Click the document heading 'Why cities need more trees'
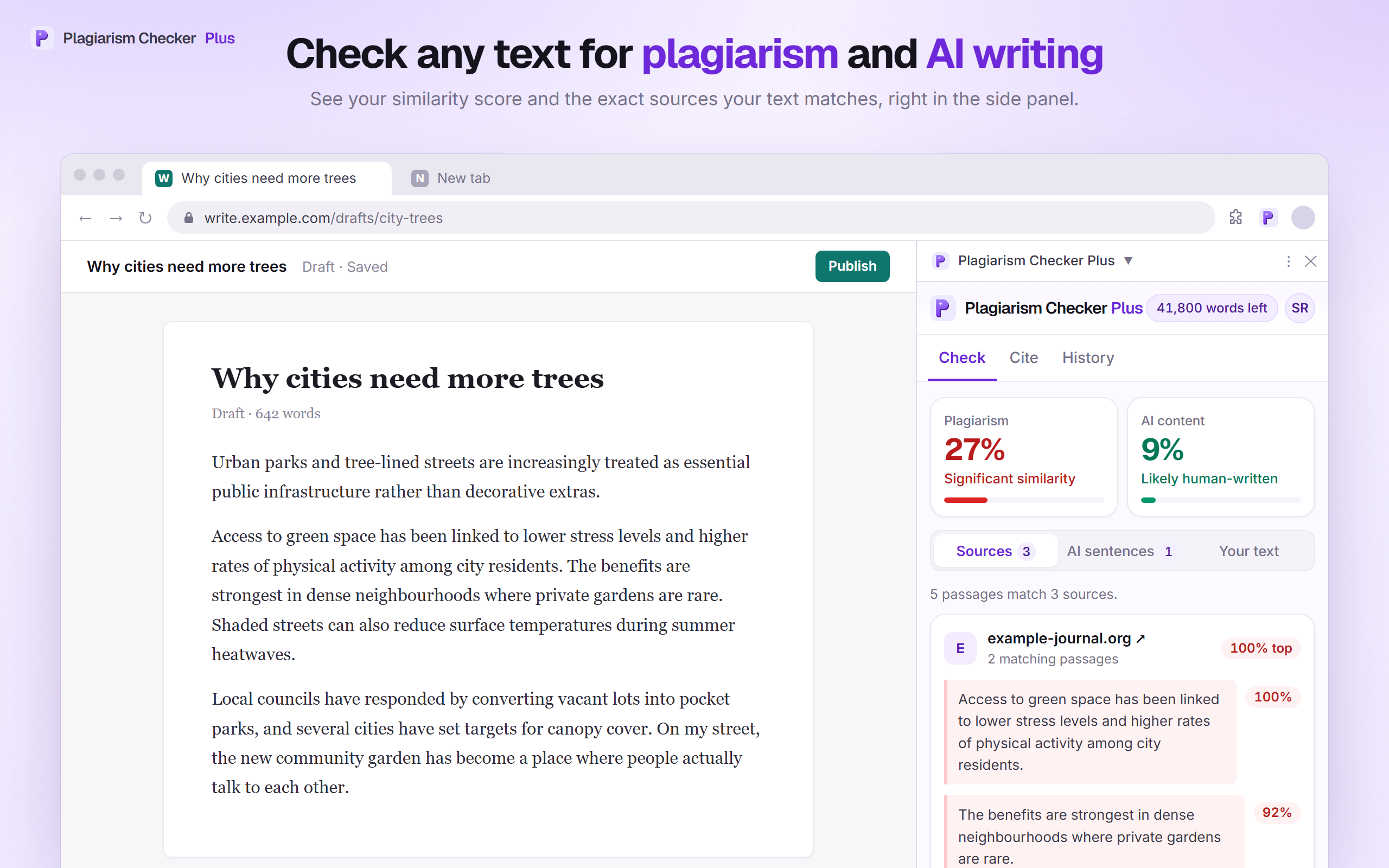This screenshot has width=1389, height=868. click(407, 378)
